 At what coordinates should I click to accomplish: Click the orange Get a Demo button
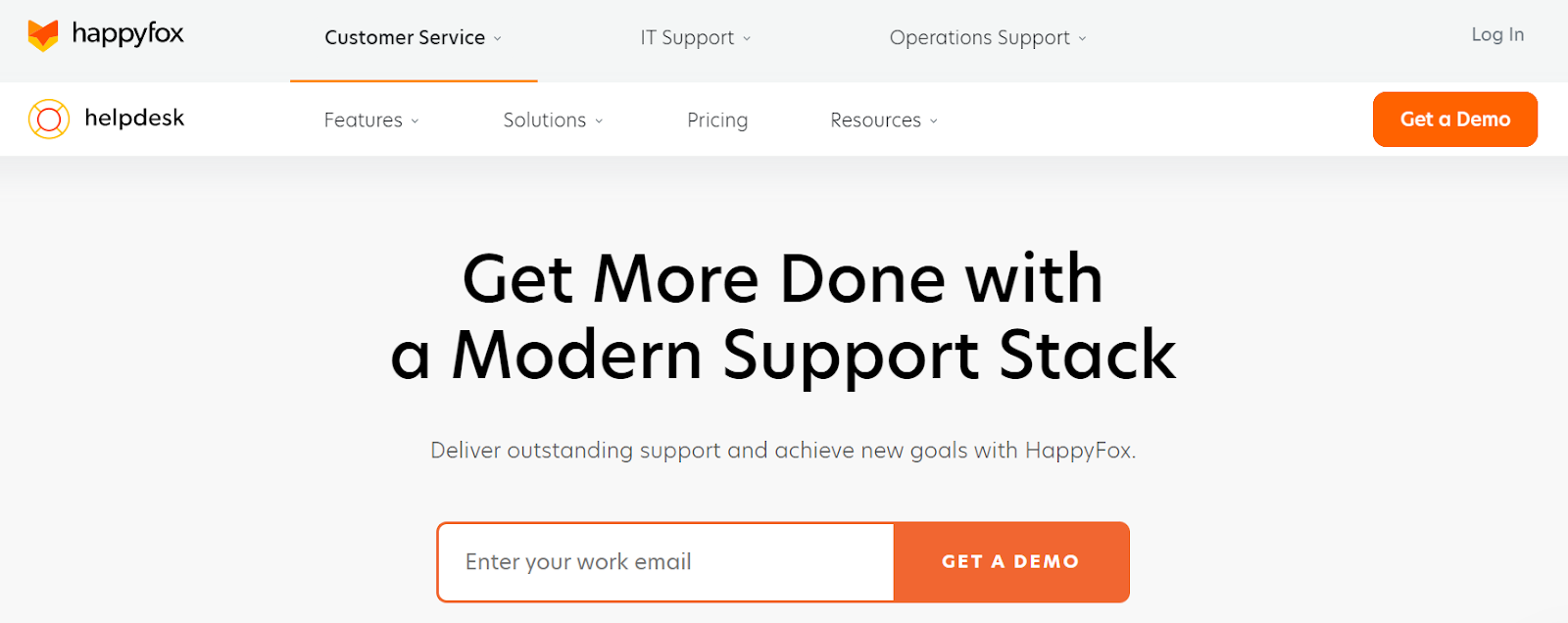click(1454, 119)
